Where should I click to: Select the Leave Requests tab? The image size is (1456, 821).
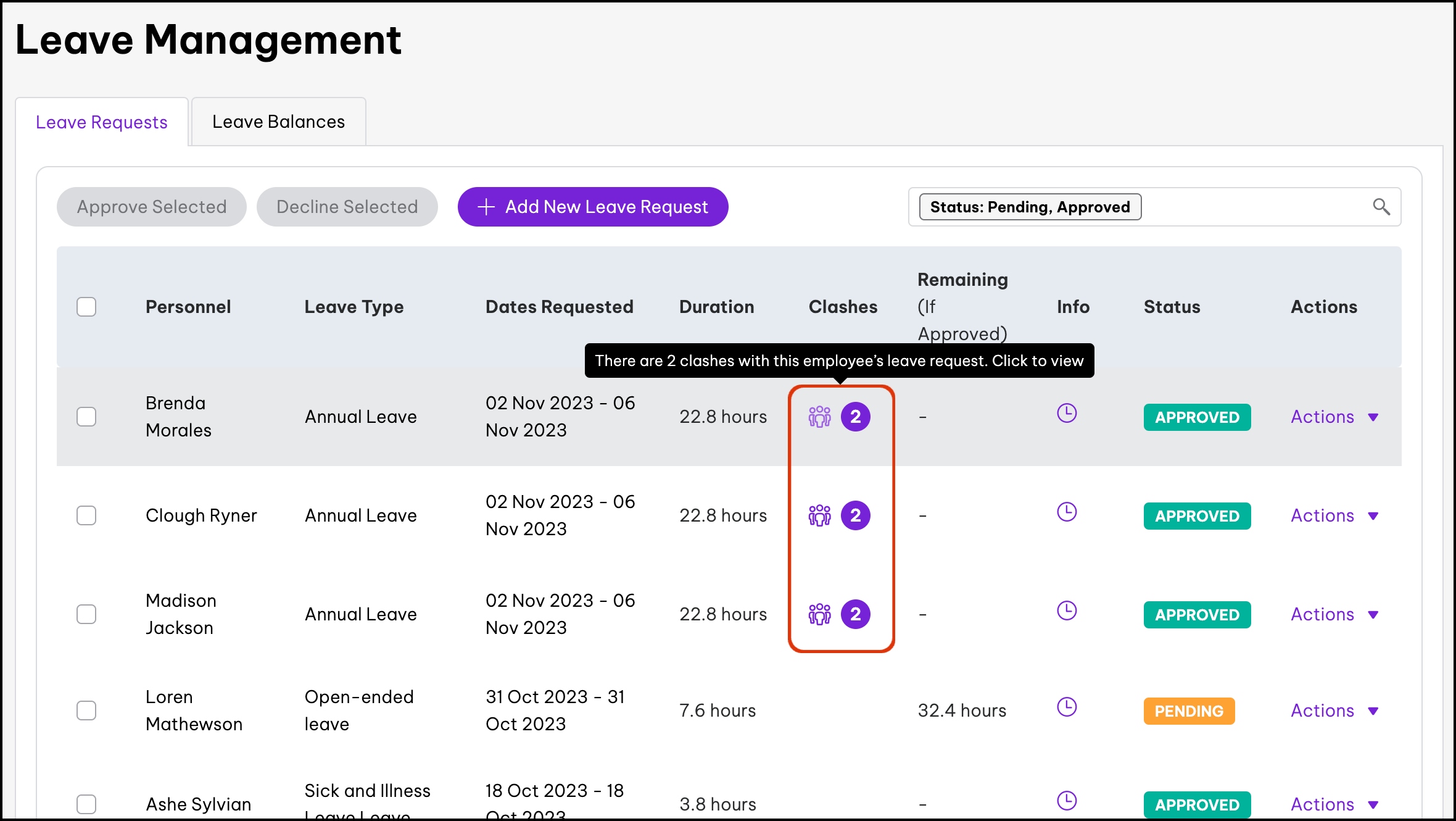coord(102,122)
